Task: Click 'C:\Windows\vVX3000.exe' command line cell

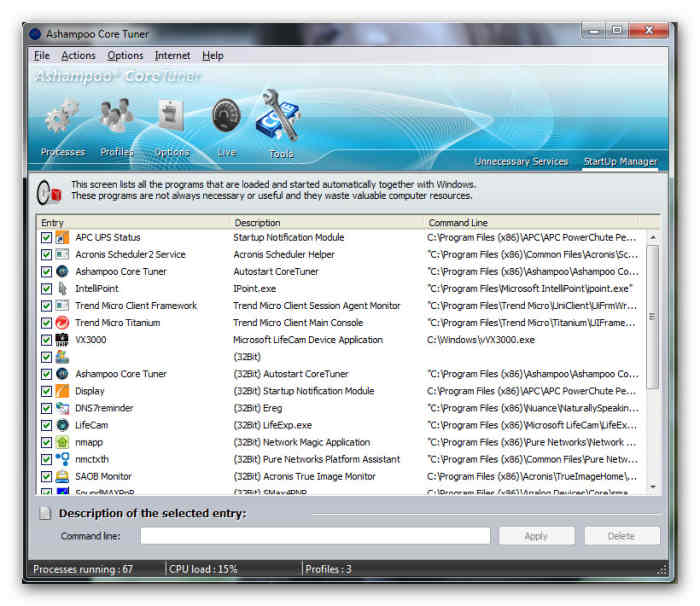Action: (481, 340)
